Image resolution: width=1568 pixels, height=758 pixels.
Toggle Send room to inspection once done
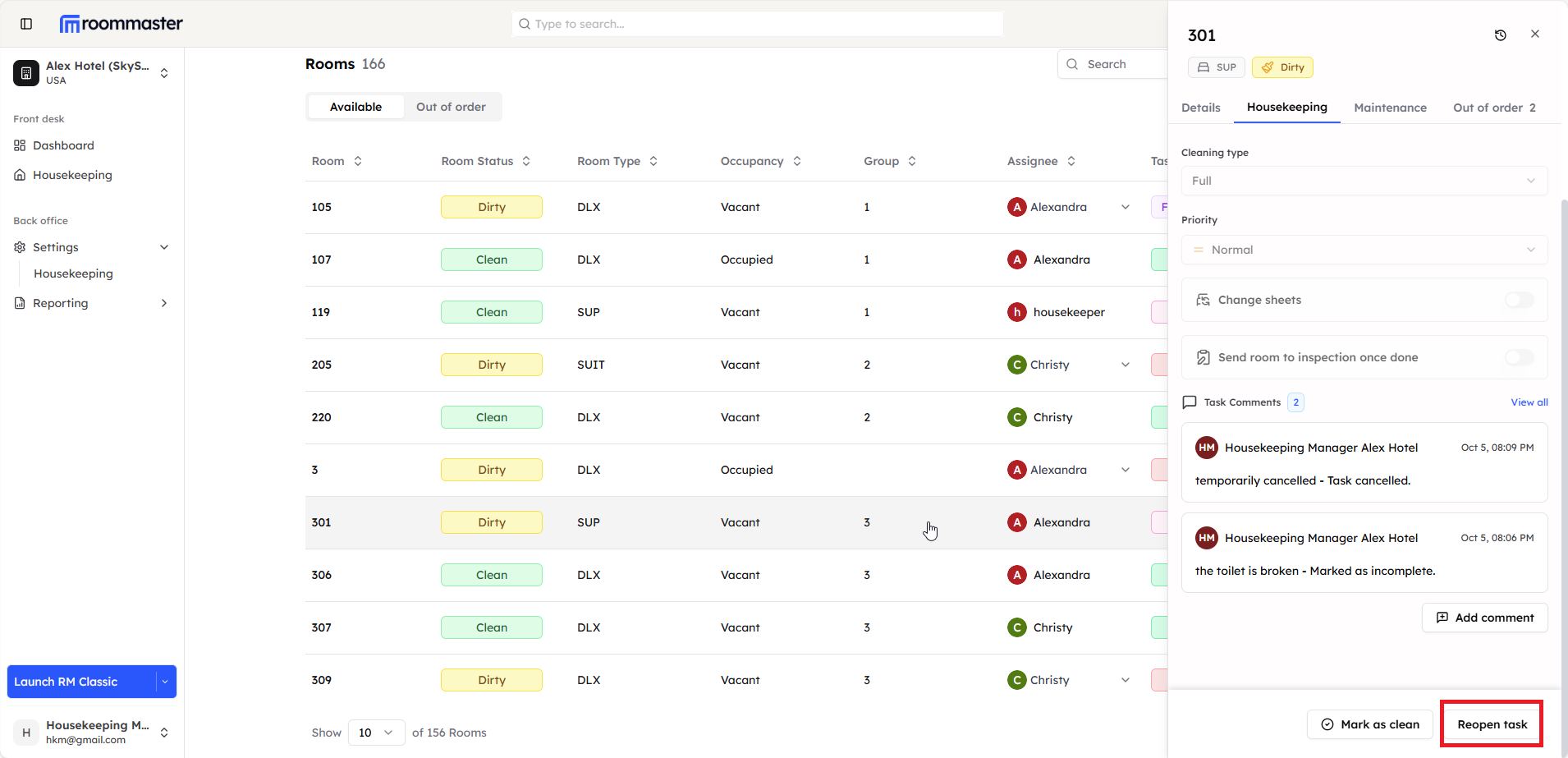(x=1519, y=357)
